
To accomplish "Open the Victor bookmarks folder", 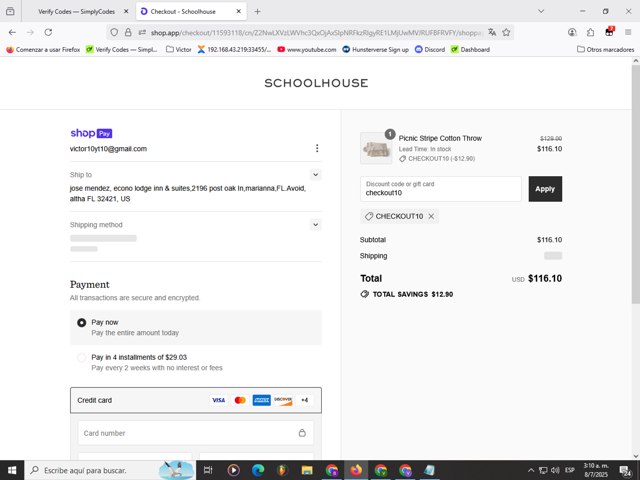I will click(x=179, y=49).
